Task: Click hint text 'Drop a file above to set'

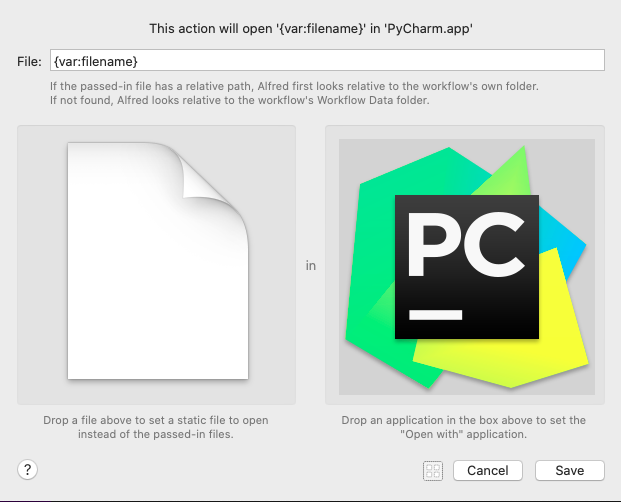Action: tap(156, 427)
